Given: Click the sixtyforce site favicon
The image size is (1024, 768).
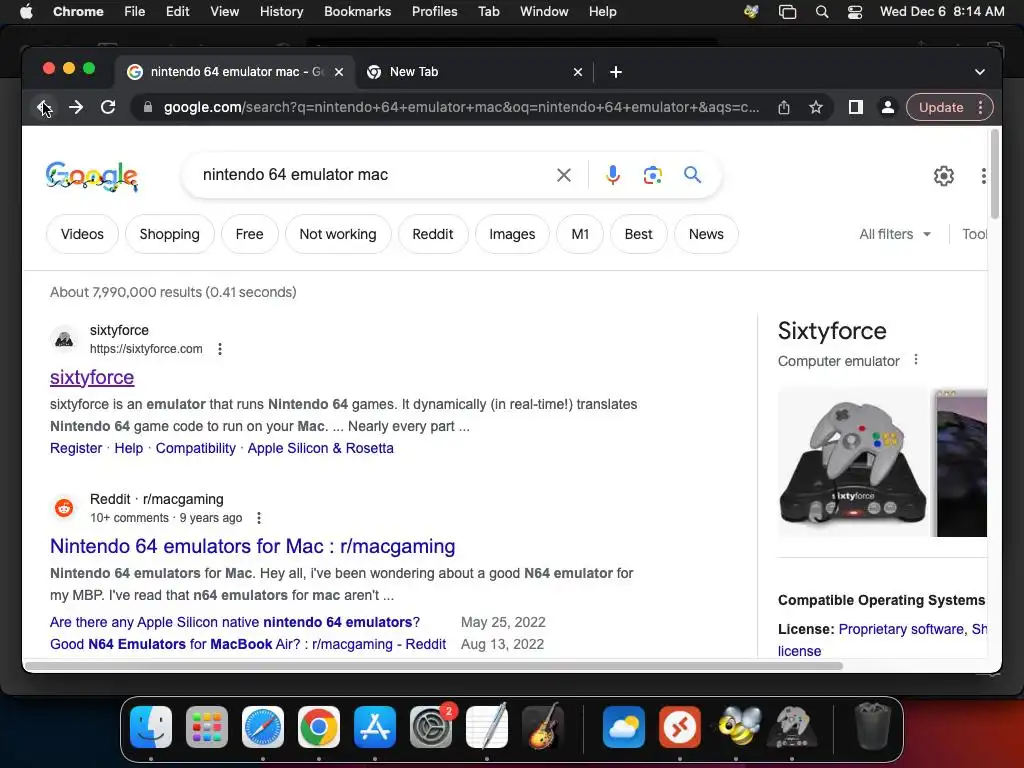Looking at the screenshot, I should coord(64,339).
